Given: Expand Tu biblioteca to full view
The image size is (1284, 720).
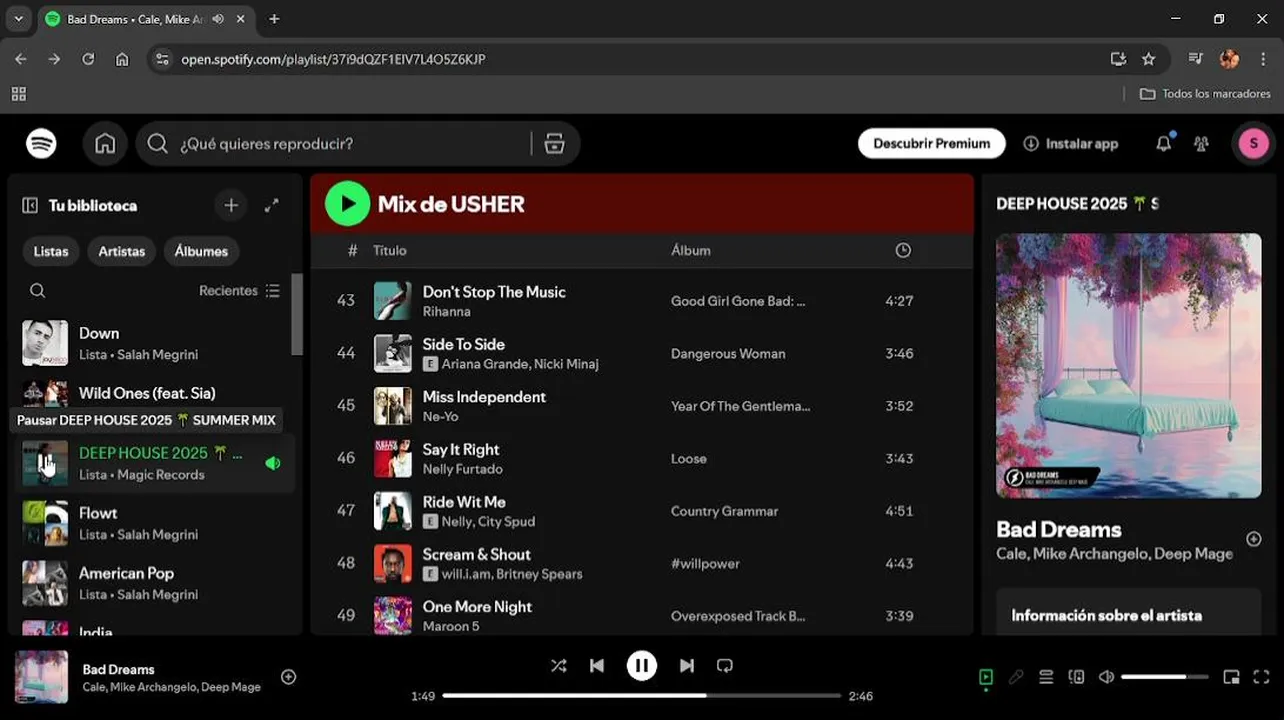Looking at the screenshot, I should (271, 205).
